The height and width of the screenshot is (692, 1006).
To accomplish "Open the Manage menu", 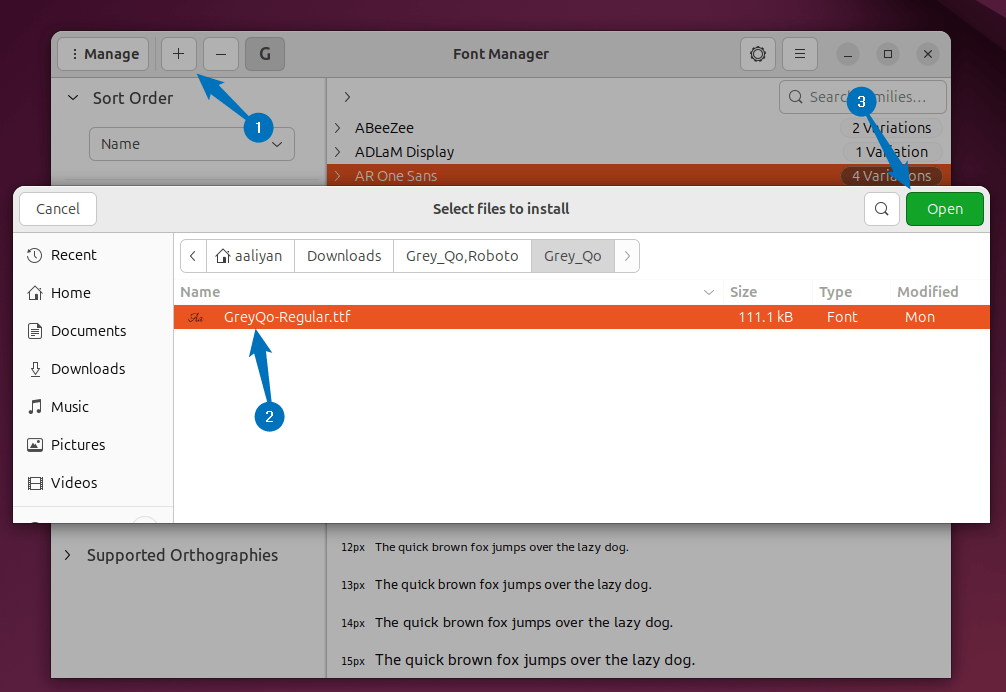I will point(102,54).
